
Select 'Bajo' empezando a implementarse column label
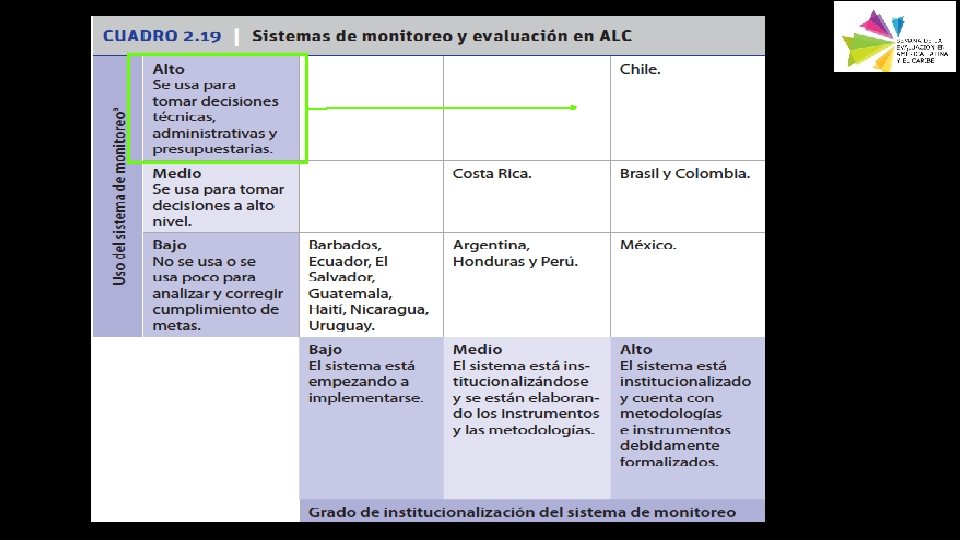tap(372, 418)
